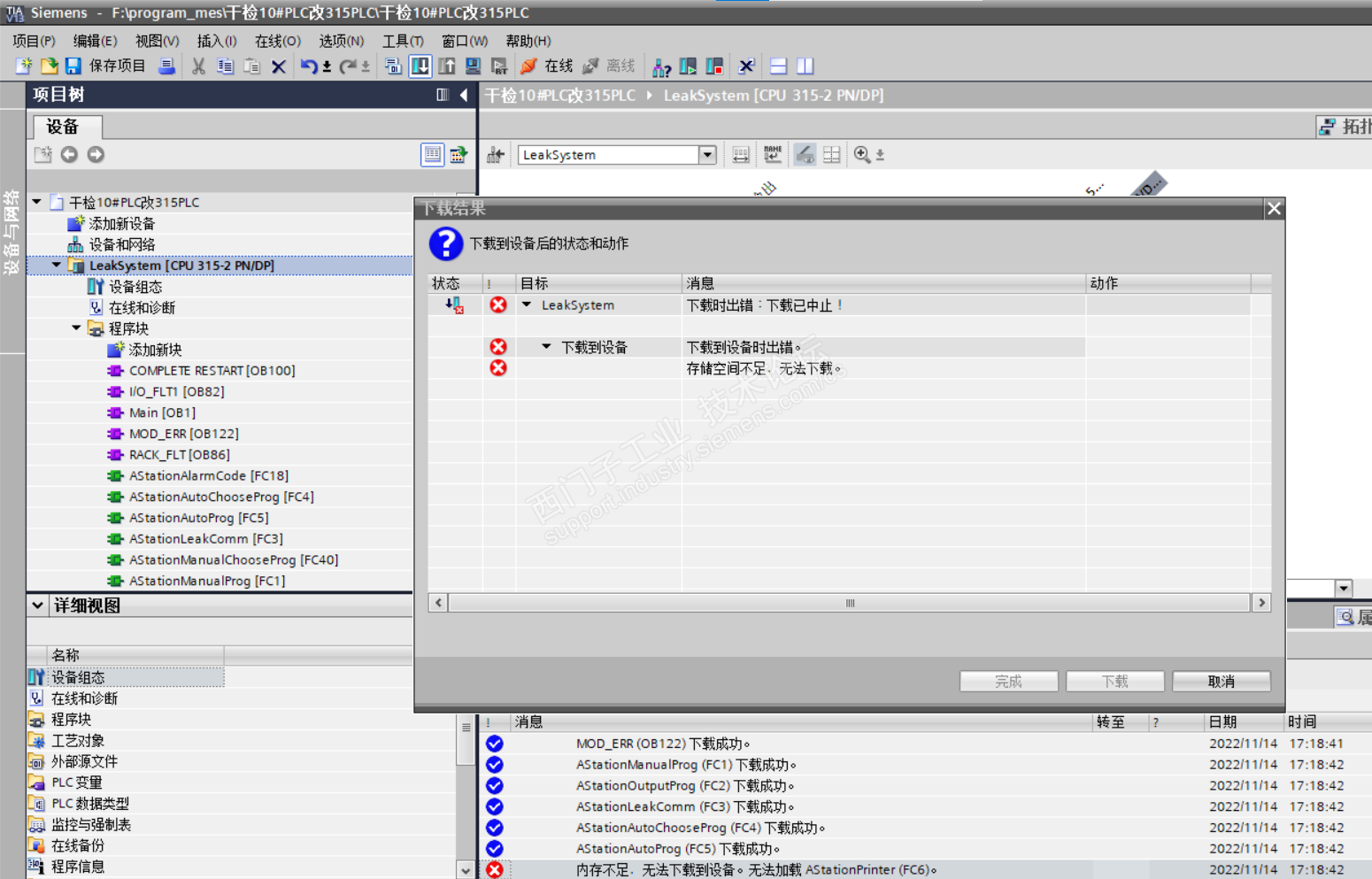Image resolution: width=1372 pixels, height=879 pixels.
Task: Collapse 下载到设备 row in dialog
Action: pyautogui.click(x=546, y=347)
